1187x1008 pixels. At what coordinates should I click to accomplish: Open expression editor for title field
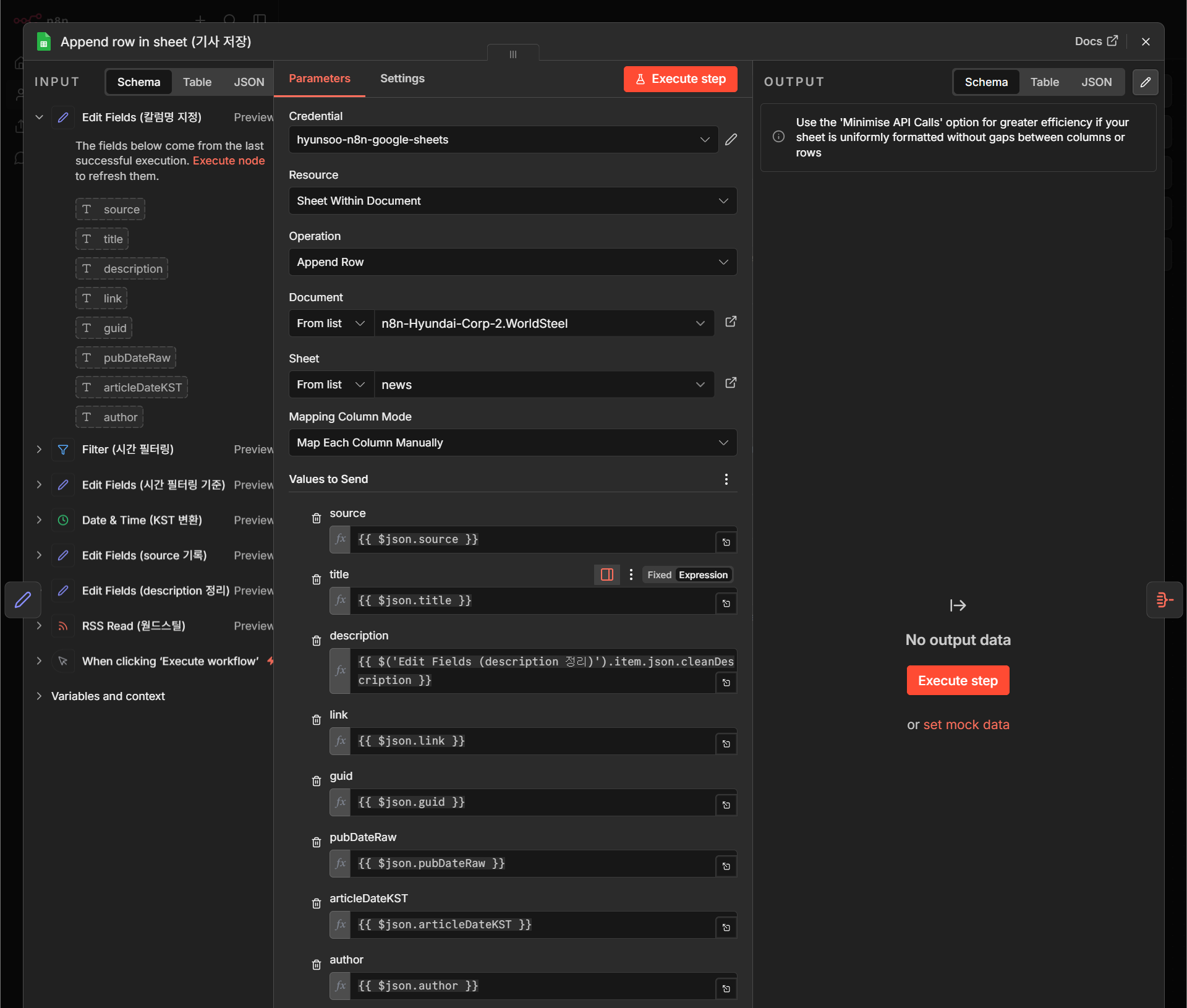point(726,604)
